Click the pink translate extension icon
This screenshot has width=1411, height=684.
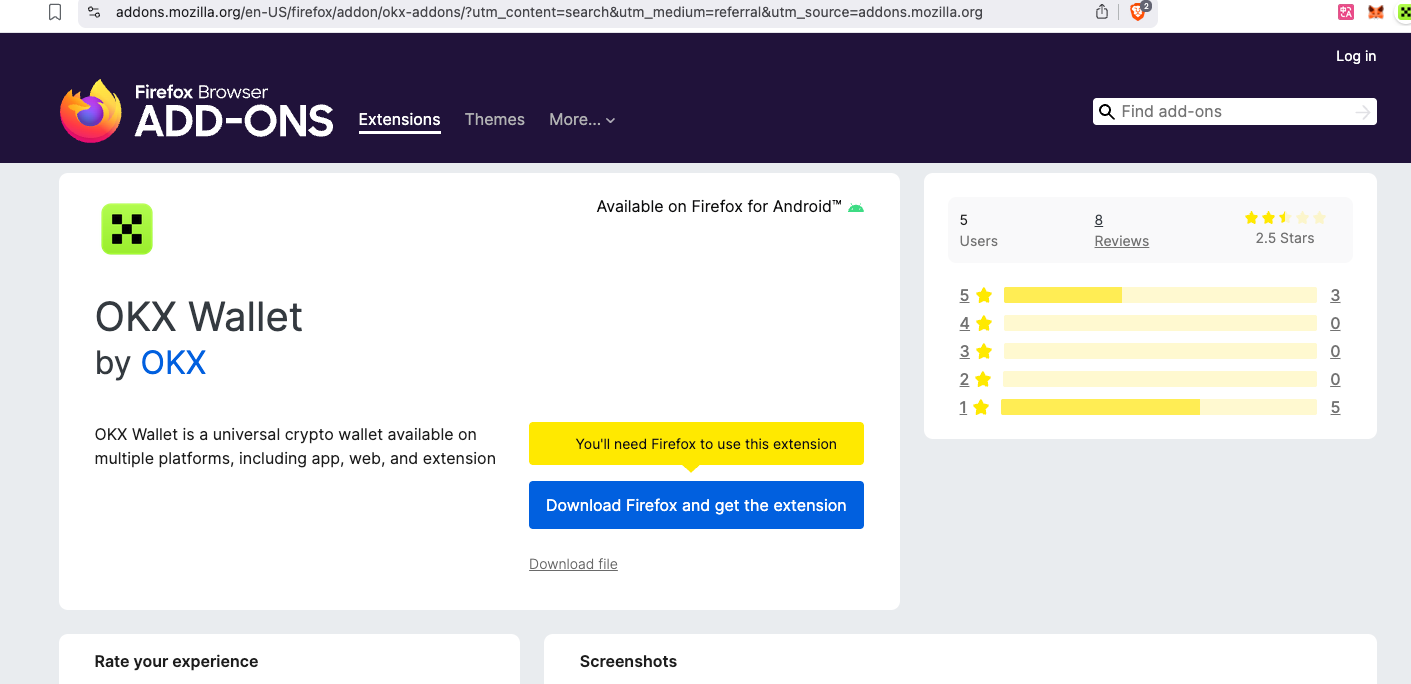(1346, 12)
